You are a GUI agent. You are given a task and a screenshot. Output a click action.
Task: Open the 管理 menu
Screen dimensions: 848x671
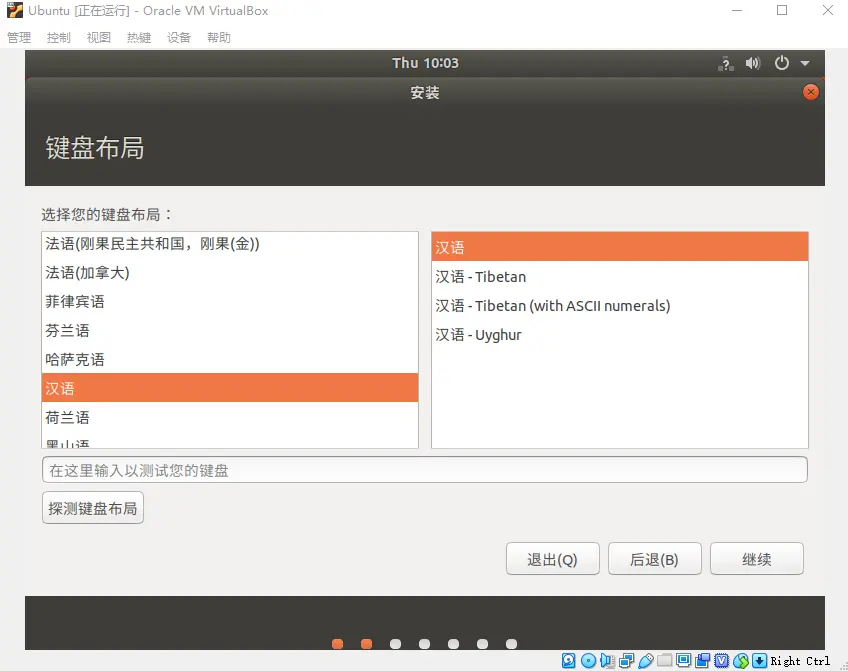tap(19, 37)
